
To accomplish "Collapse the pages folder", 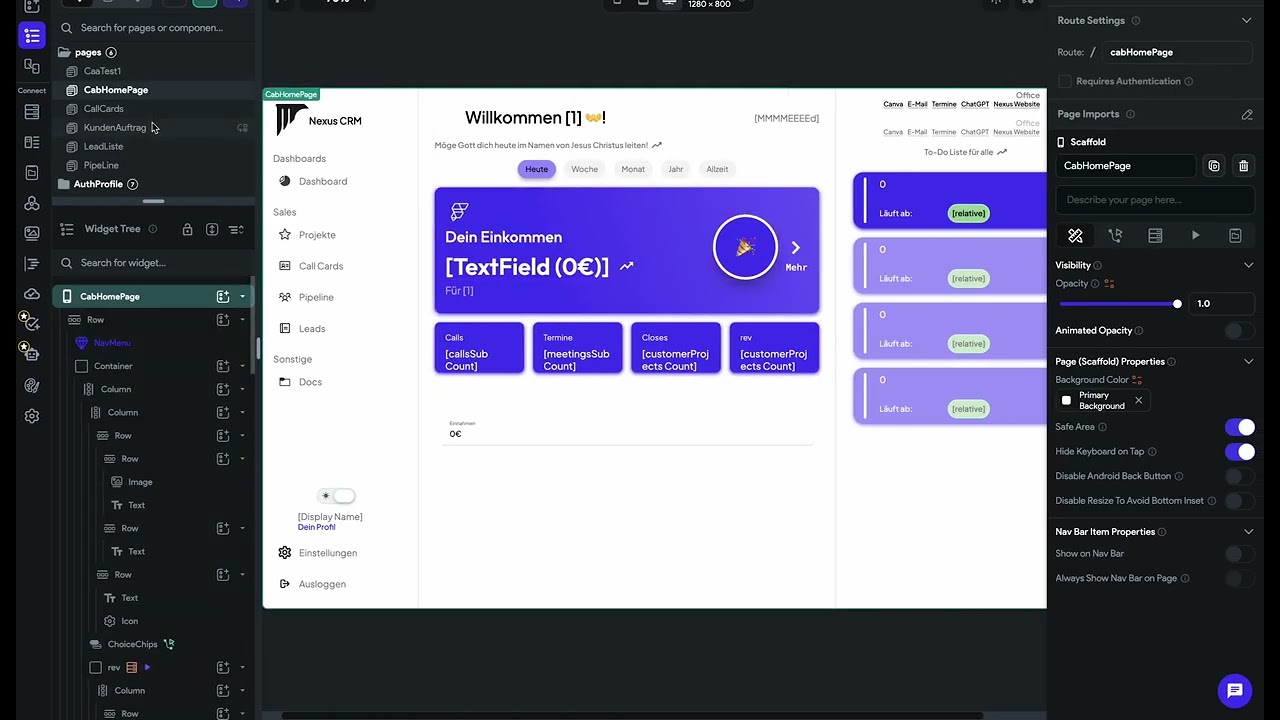I will (64, 52).
